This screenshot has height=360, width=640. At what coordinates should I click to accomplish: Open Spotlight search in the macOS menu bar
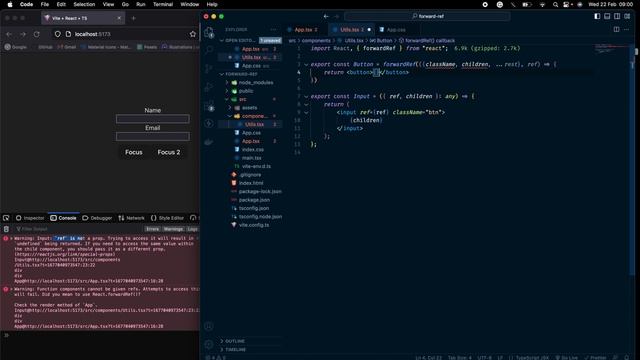[x=556, y=4]
